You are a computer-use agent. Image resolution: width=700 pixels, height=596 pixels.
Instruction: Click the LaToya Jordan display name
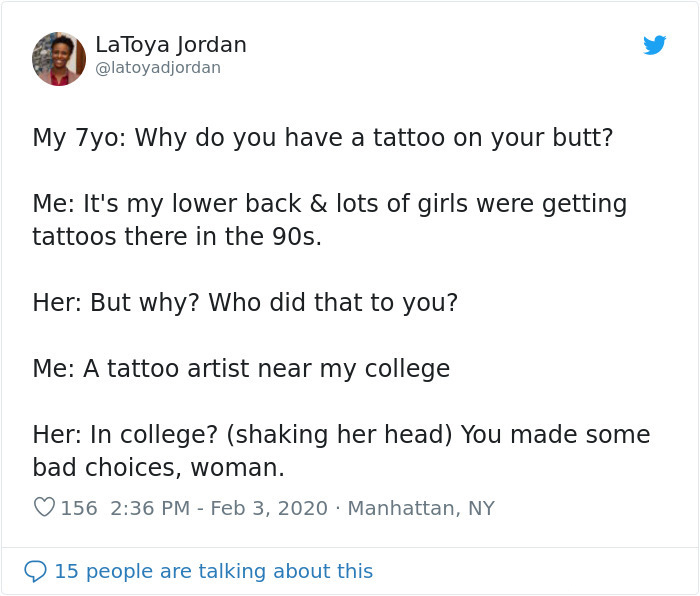(x=170, y=45)
